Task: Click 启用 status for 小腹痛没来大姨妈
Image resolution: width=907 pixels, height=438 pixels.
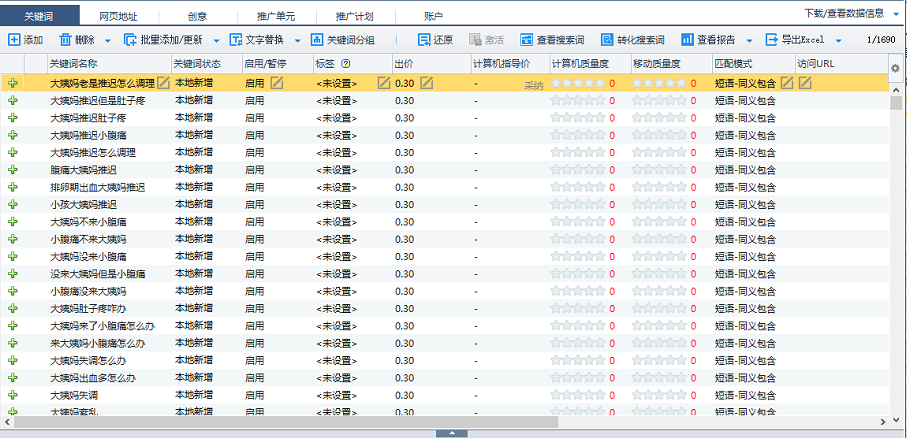Action: [255, 292]
